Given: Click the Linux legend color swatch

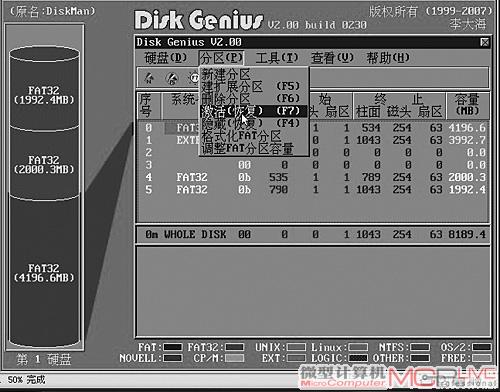Looking at the screenshot, I should 359,347.
